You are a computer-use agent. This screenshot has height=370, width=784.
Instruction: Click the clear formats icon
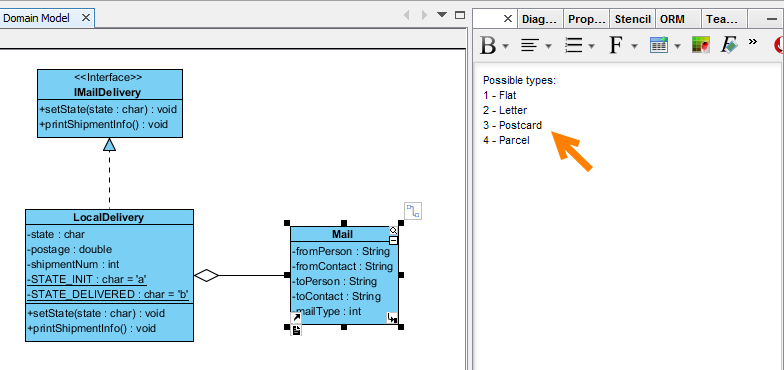click(x=729, y=45)
